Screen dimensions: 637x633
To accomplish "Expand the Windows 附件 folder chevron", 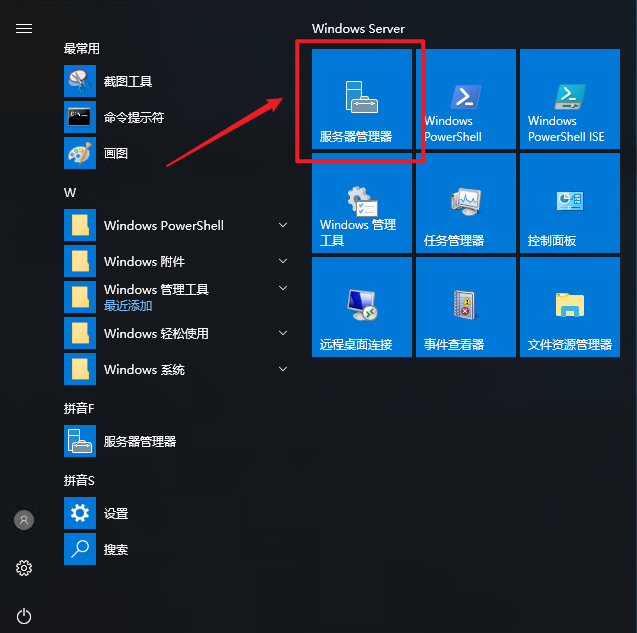I will [283, 261].
